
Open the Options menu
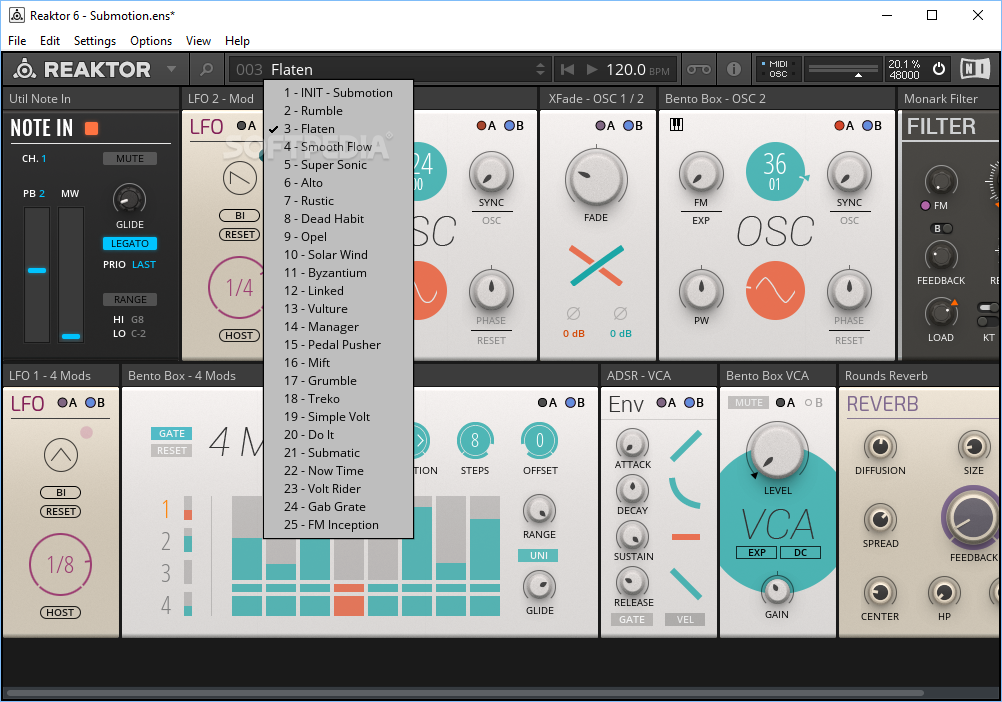click(x=151, y=41)
